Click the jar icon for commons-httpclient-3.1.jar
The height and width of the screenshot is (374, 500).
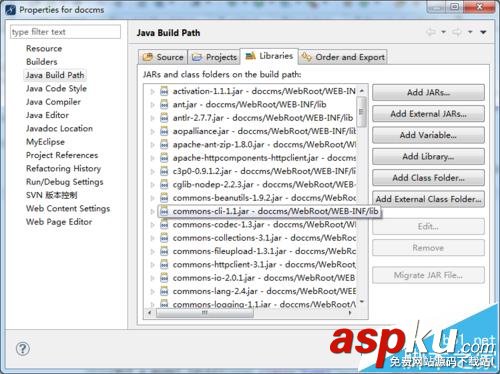click(164, 264)
